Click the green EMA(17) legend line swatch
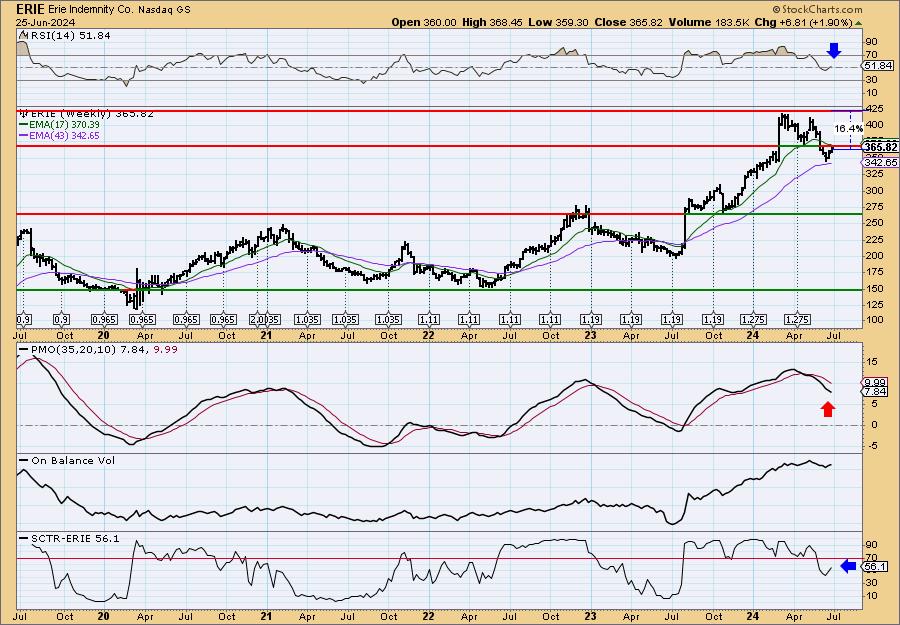 (24, 125)
